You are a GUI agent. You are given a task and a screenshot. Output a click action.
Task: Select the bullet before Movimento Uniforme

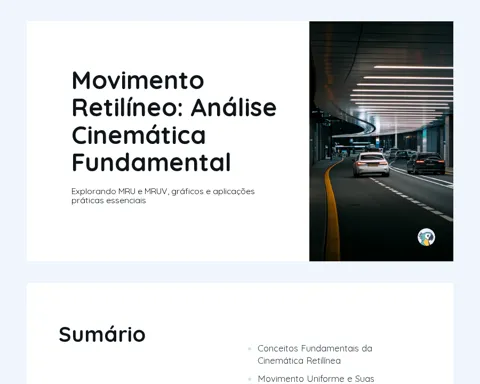point(250,379)
